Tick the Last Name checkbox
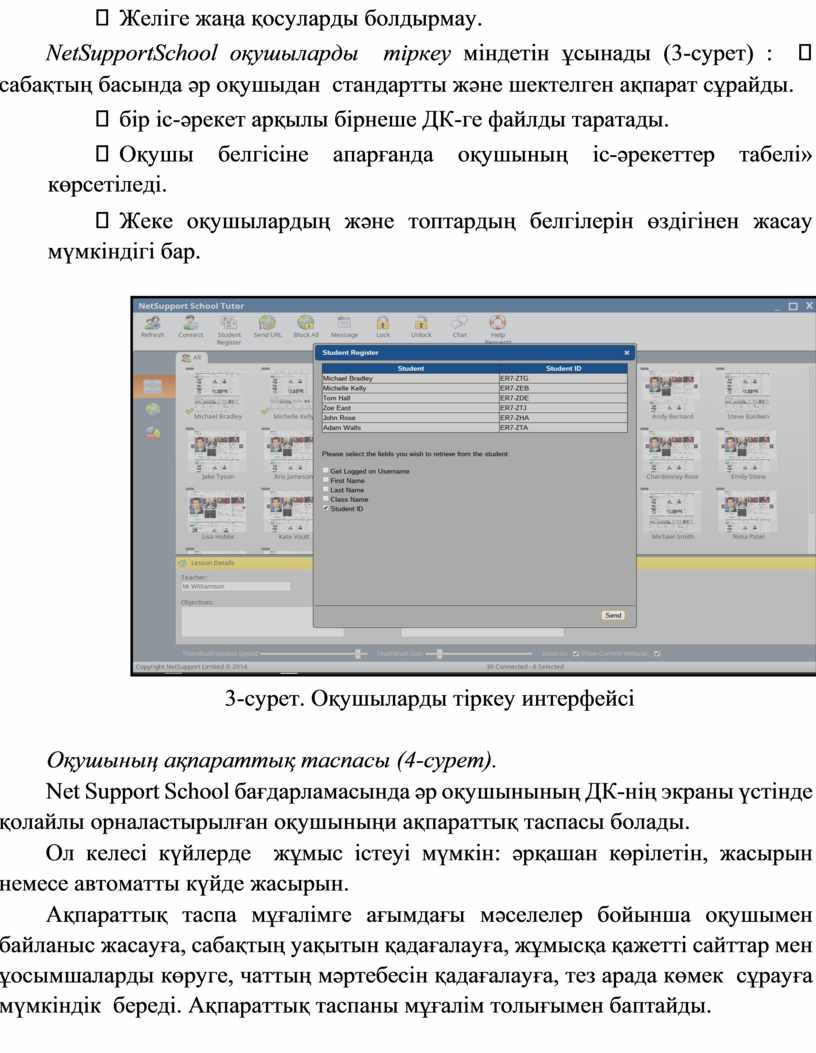Screen dimensions: 816x1053 [x=326, y=490]
